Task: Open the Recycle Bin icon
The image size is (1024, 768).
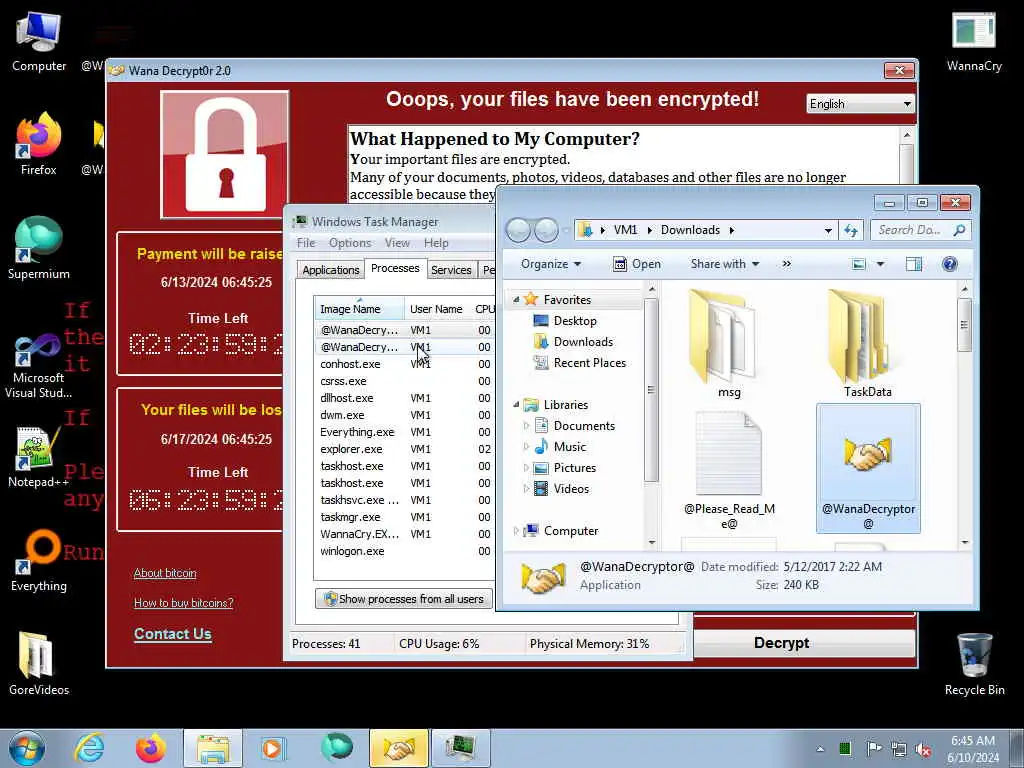Action: [974, 663]
